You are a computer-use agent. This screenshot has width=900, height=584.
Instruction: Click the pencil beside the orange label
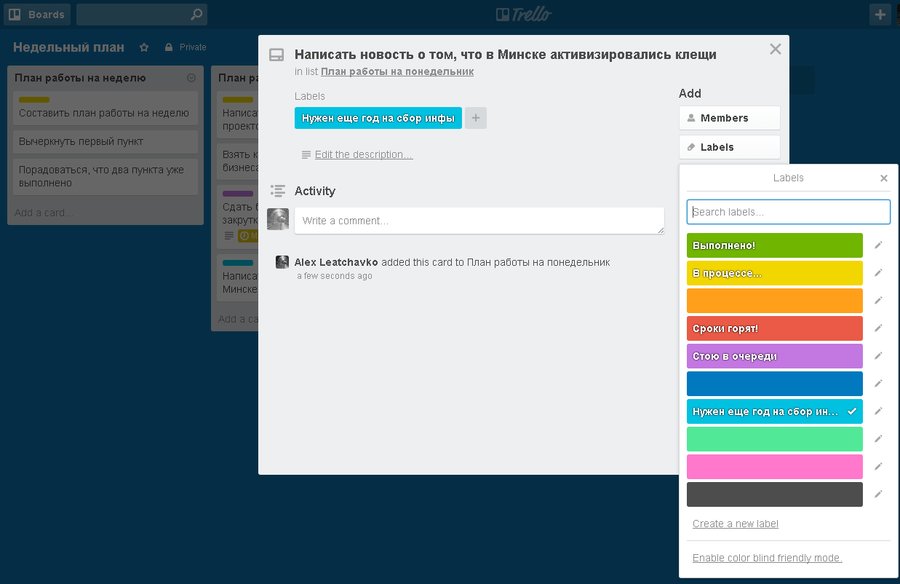pyautogui.click(x=878, y=300)
